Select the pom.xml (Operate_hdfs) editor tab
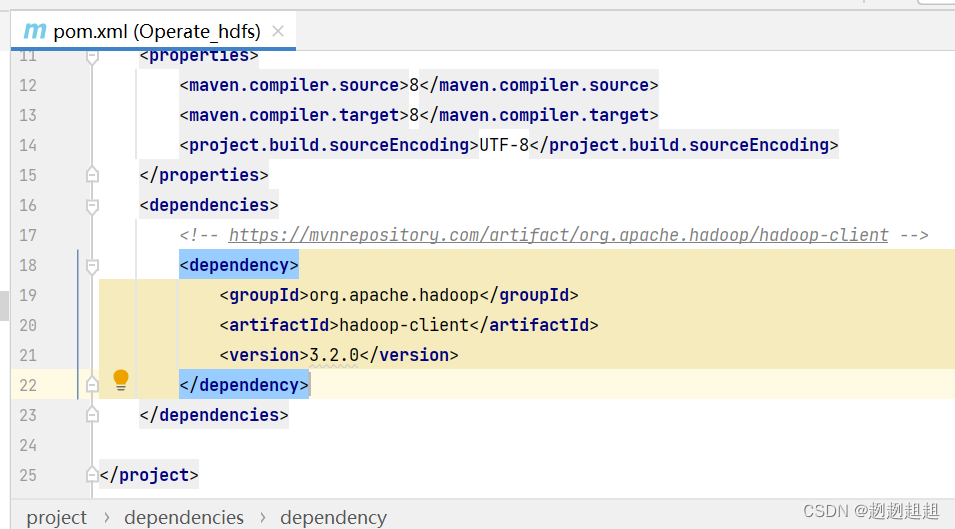 coord(153,31)
